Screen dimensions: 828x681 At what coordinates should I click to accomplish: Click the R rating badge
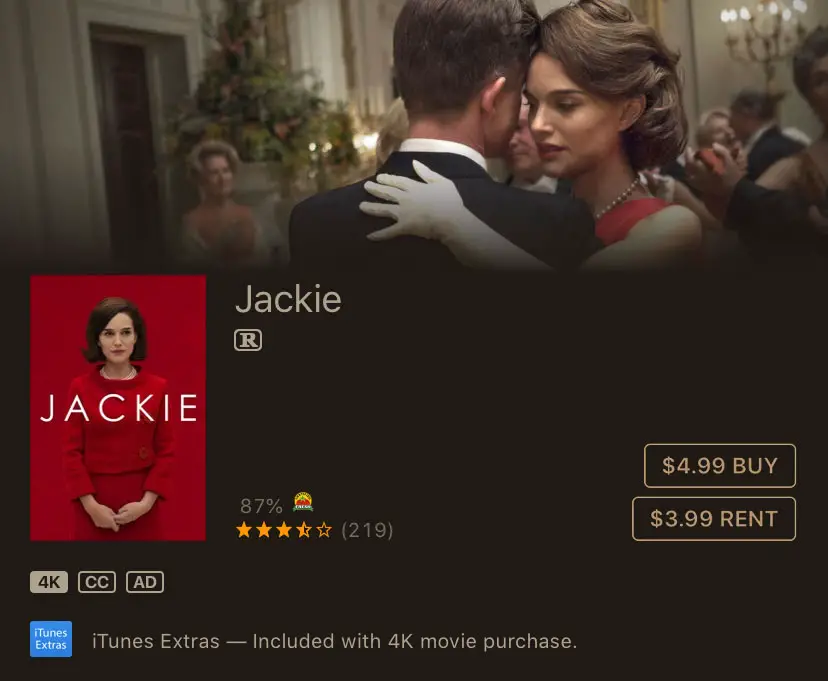pos(248,340)
